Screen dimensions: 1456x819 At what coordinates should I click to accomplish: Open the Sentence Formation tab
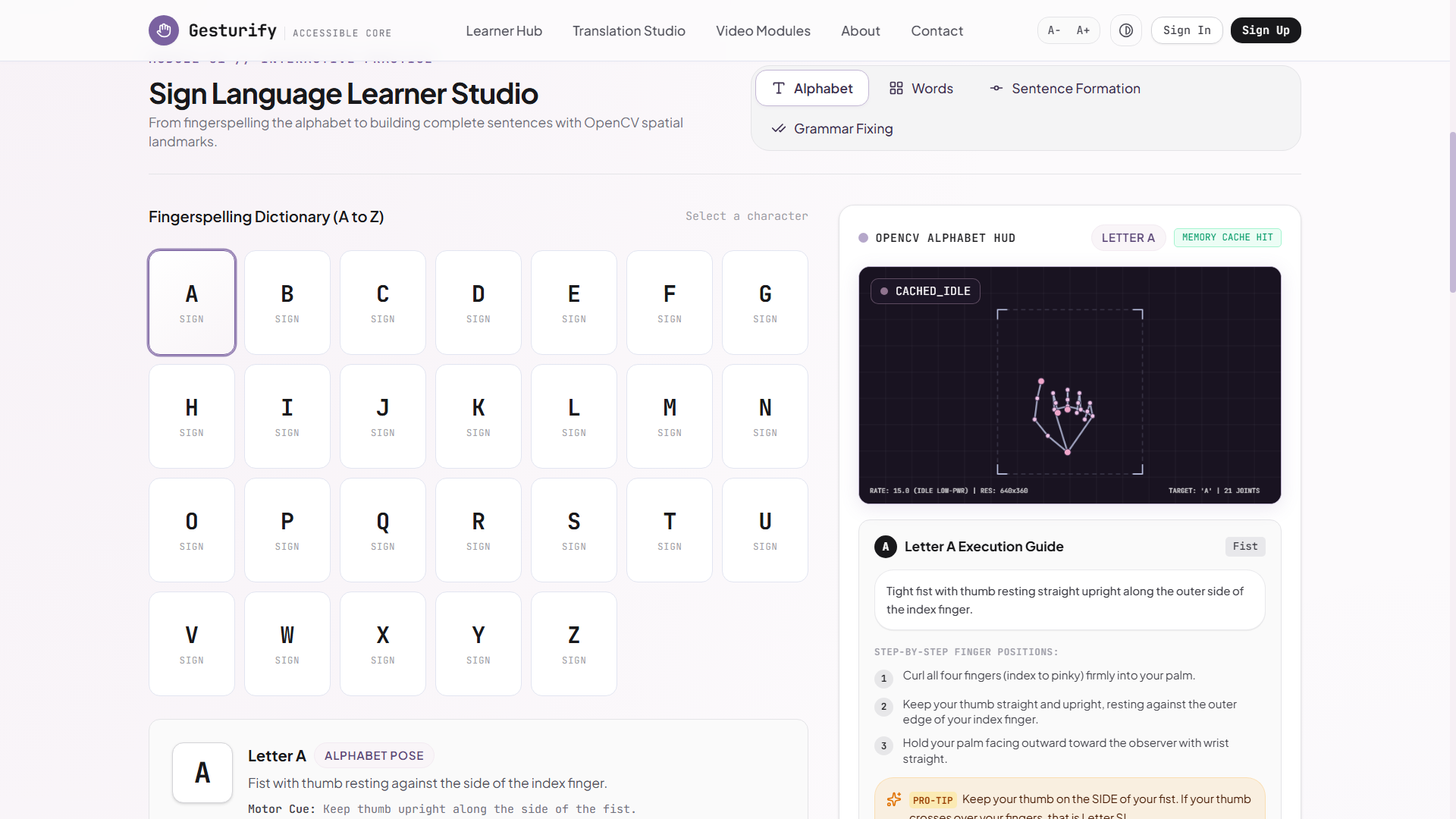[1065, 89]
